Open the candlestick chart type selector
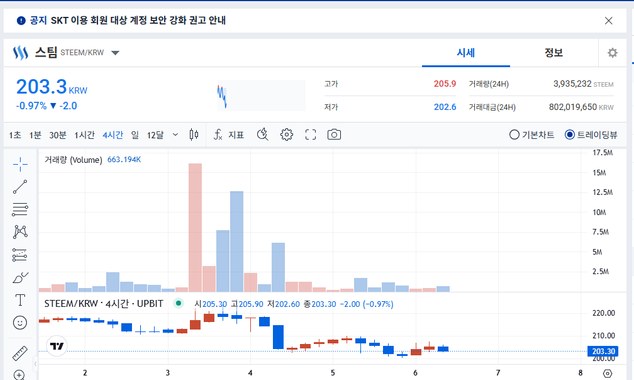This screenshot has height=380, width=634. pos(194,135)
